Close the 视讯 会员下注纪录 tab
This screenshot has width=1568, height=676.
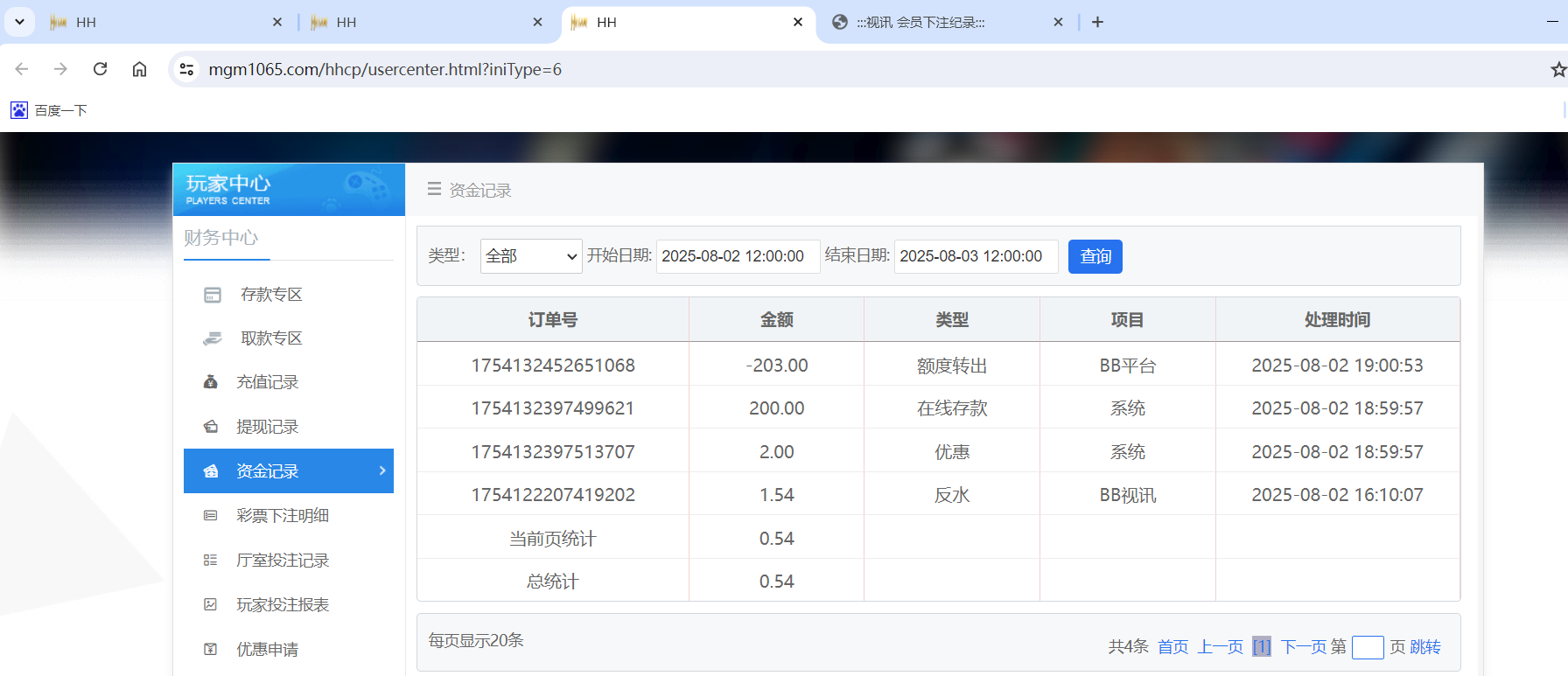1058,22
